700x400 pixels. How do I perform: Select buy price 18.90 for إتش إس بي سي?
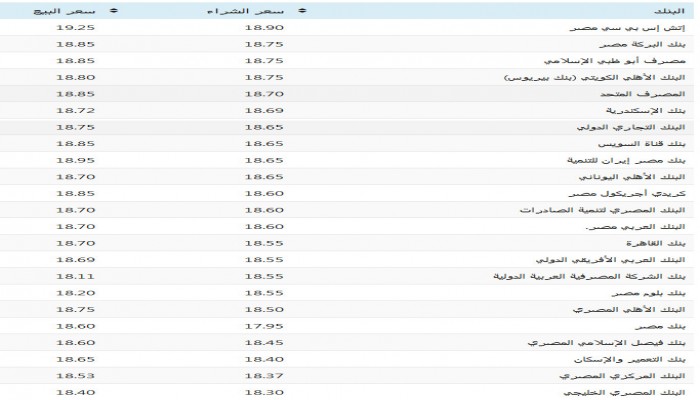(x=264, y=28)
